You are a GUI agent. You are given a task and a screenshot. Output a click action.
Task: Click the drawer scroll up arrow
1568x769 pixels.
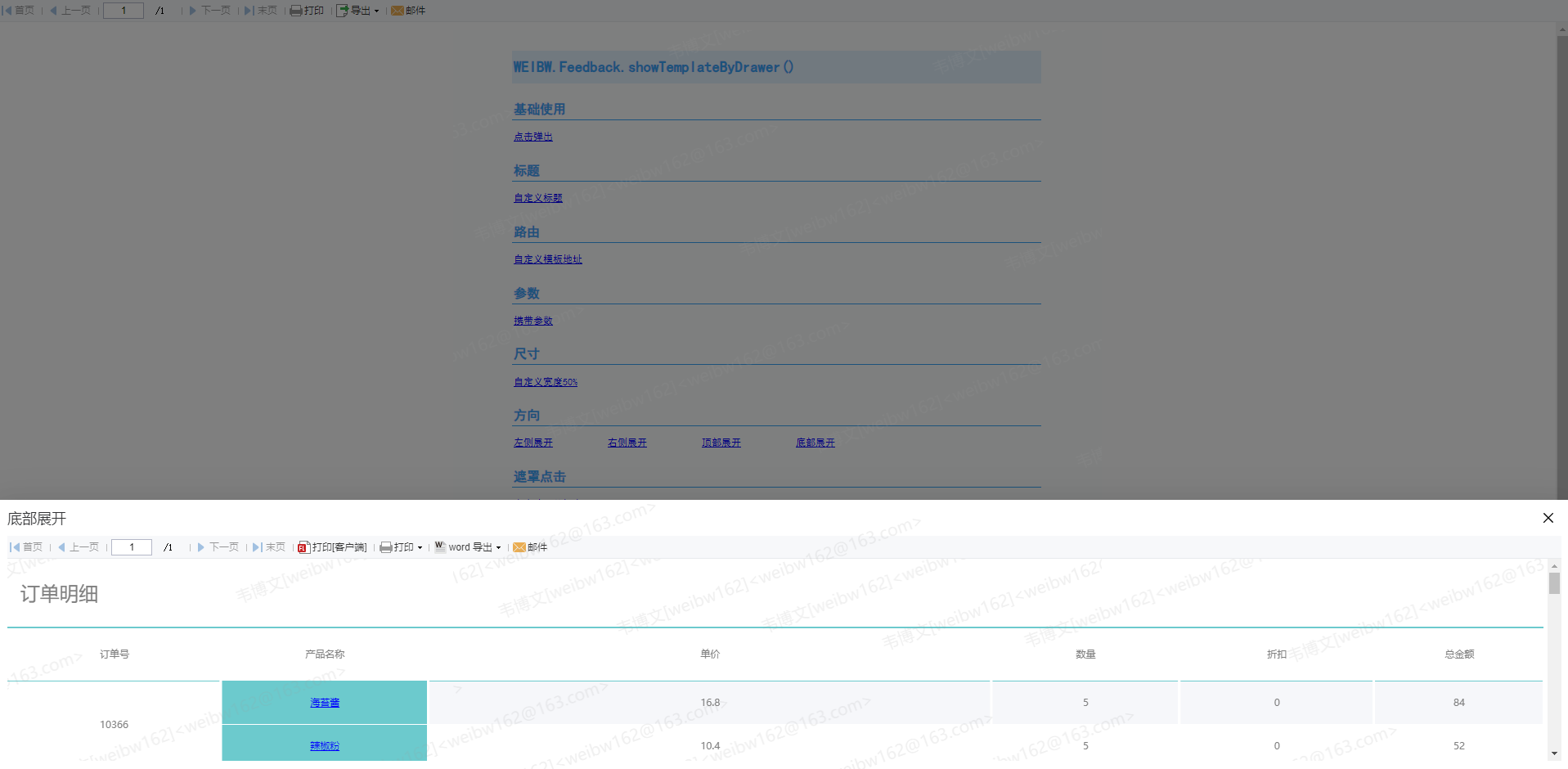pyautogui.click(x=1554, y=566)
